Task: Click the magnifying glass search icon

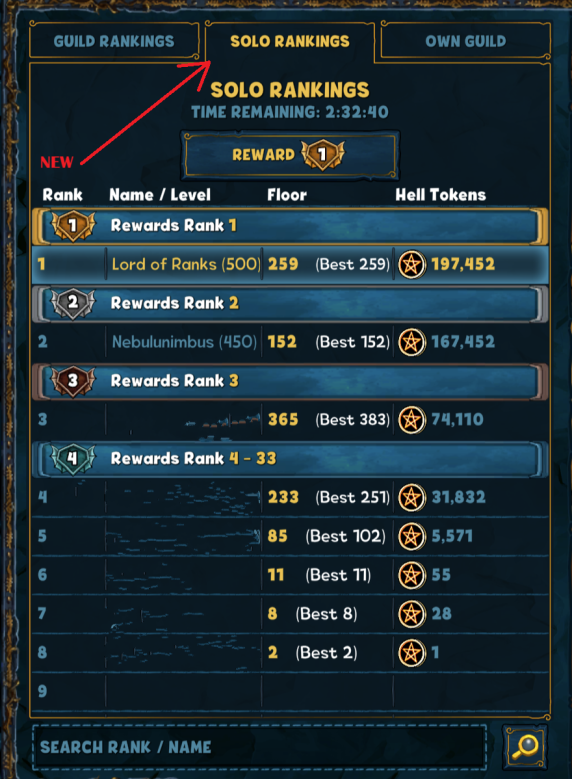Action: click(525, 747)
